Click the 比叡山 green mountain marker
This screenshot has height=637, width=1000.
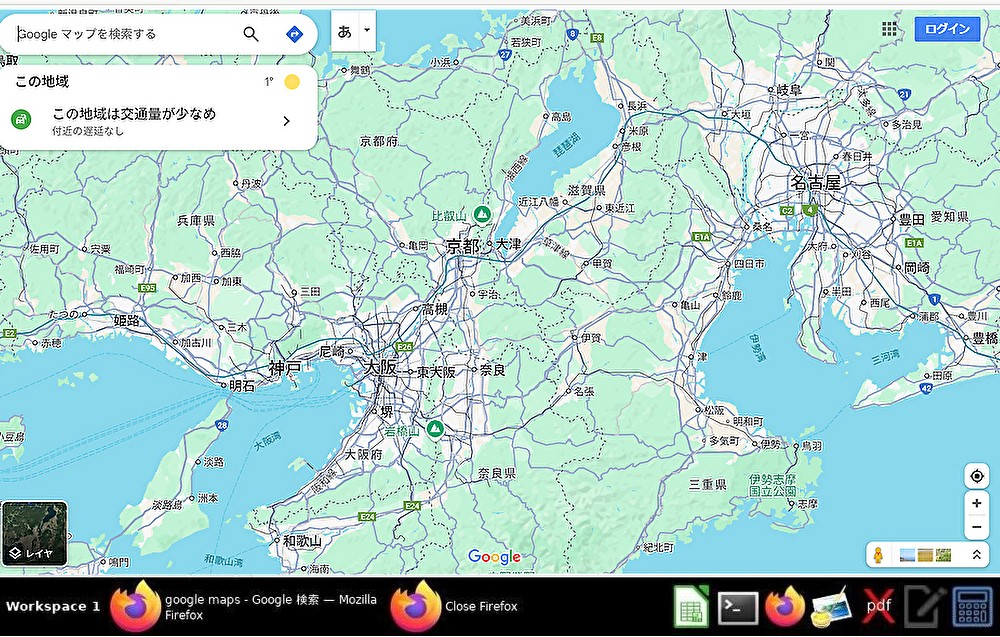point(483,214)
